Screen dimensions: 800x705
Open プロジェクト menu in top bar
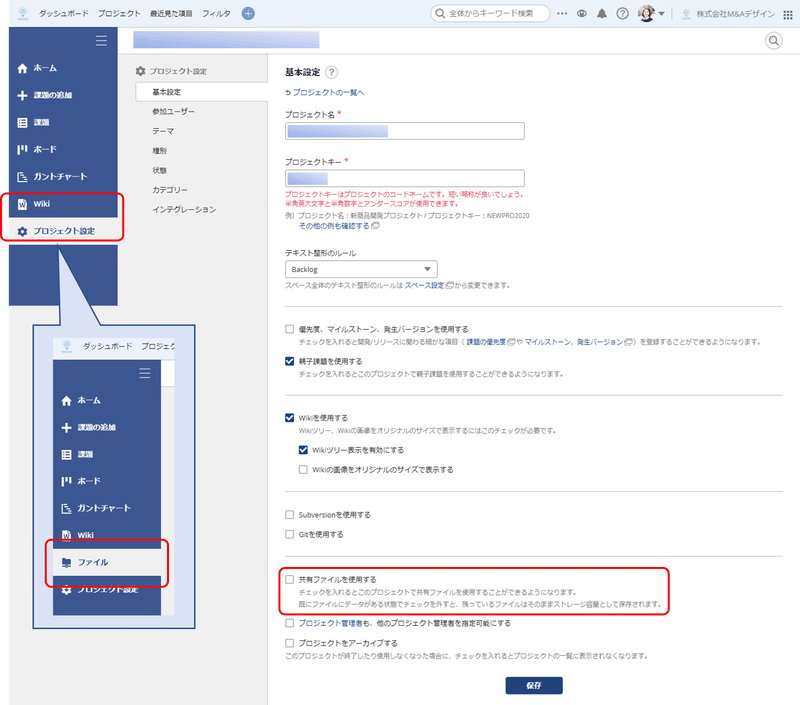119,13
